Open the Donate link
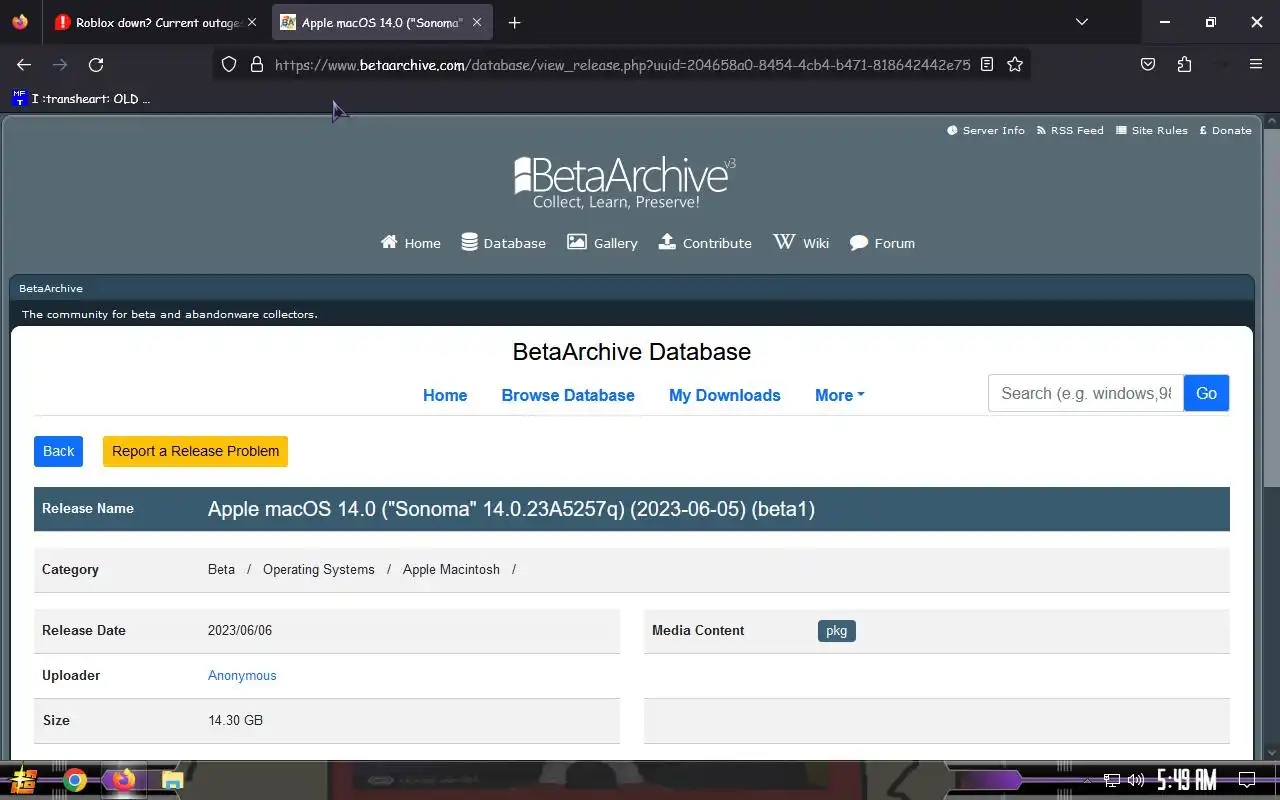 point(1225,130)
